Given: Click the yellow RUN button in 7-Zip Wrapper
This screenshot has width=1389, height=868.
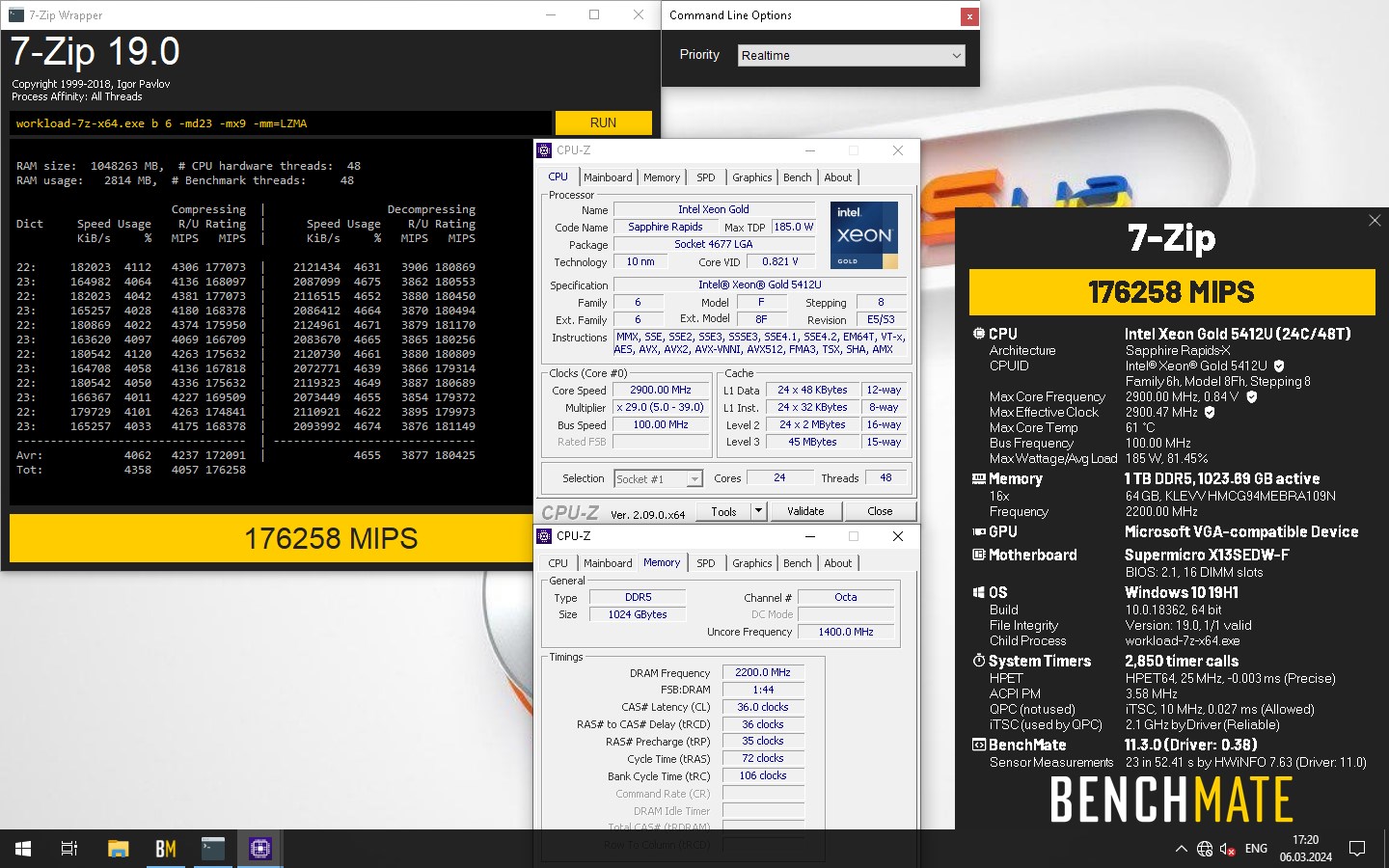Looking at the screenshot, I should (x=603, y=122).
